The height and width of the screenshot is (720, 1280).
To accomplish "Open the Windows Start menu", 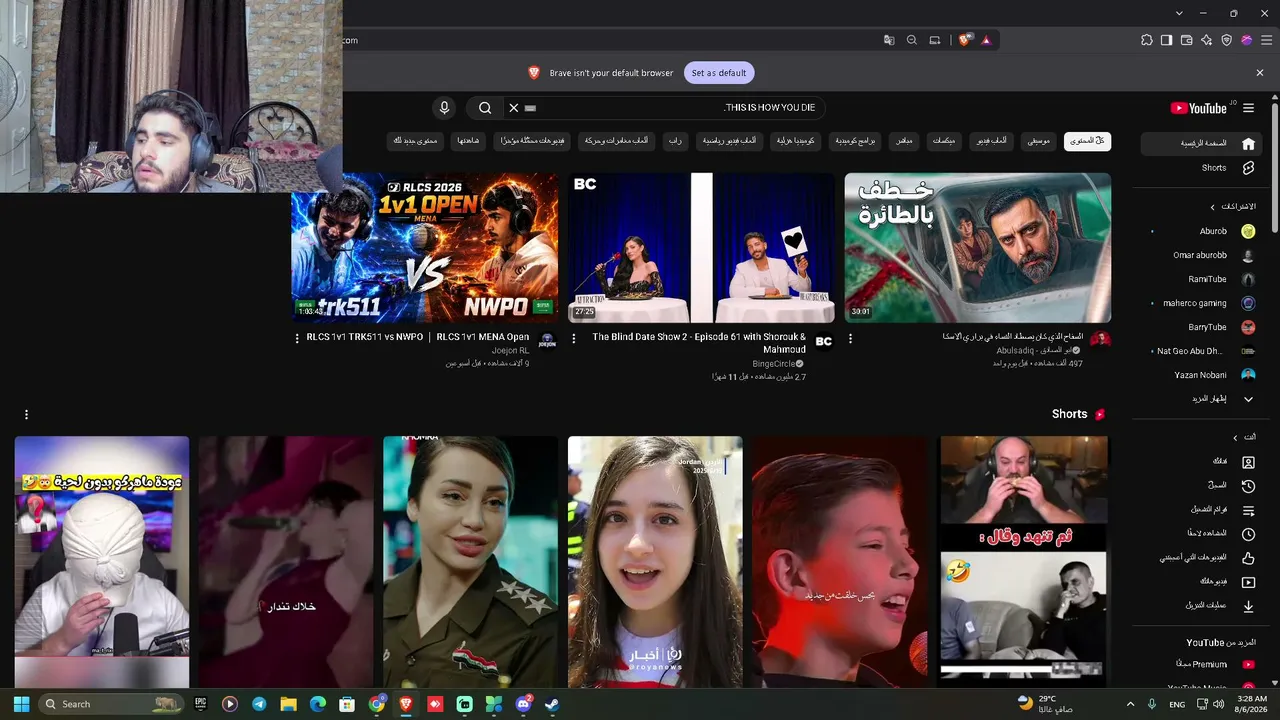I will point(21,704).
